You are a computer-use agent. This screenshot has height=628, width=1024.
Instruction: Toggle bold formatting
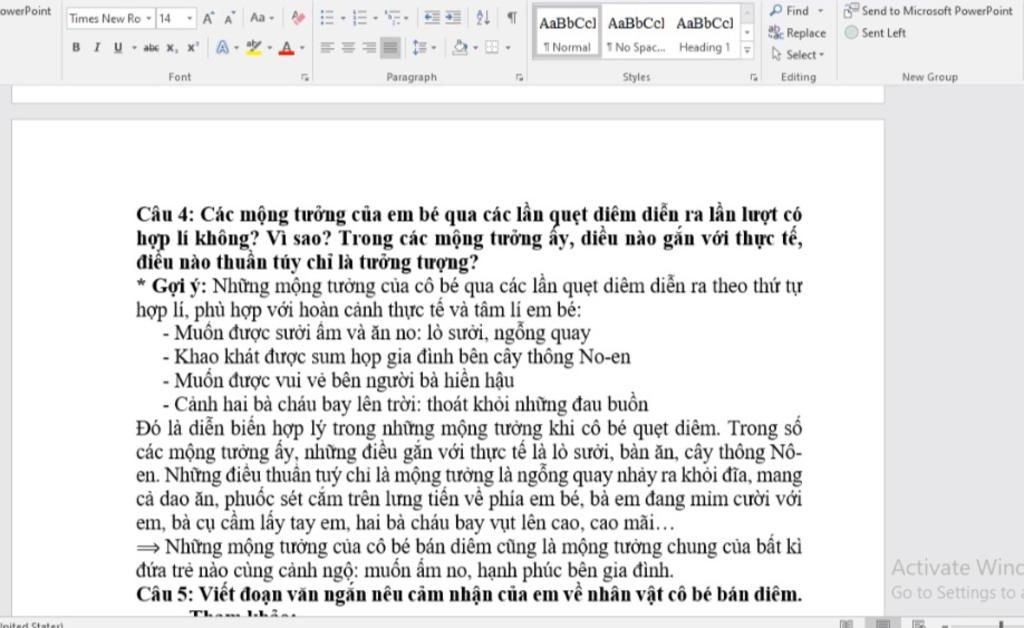[76, 48]
